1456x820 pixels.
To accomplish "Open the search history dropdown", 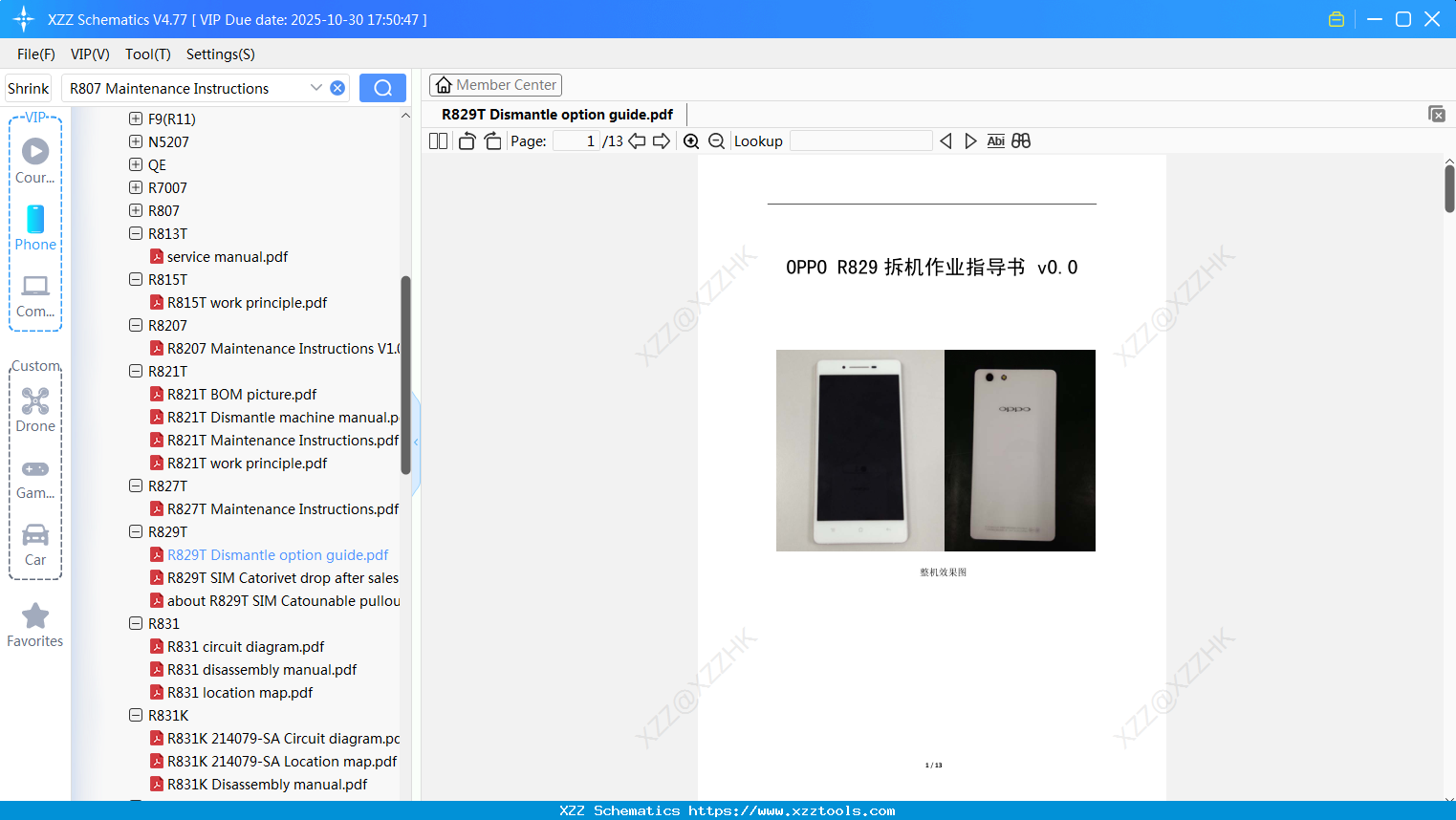I will click(316, 87).
